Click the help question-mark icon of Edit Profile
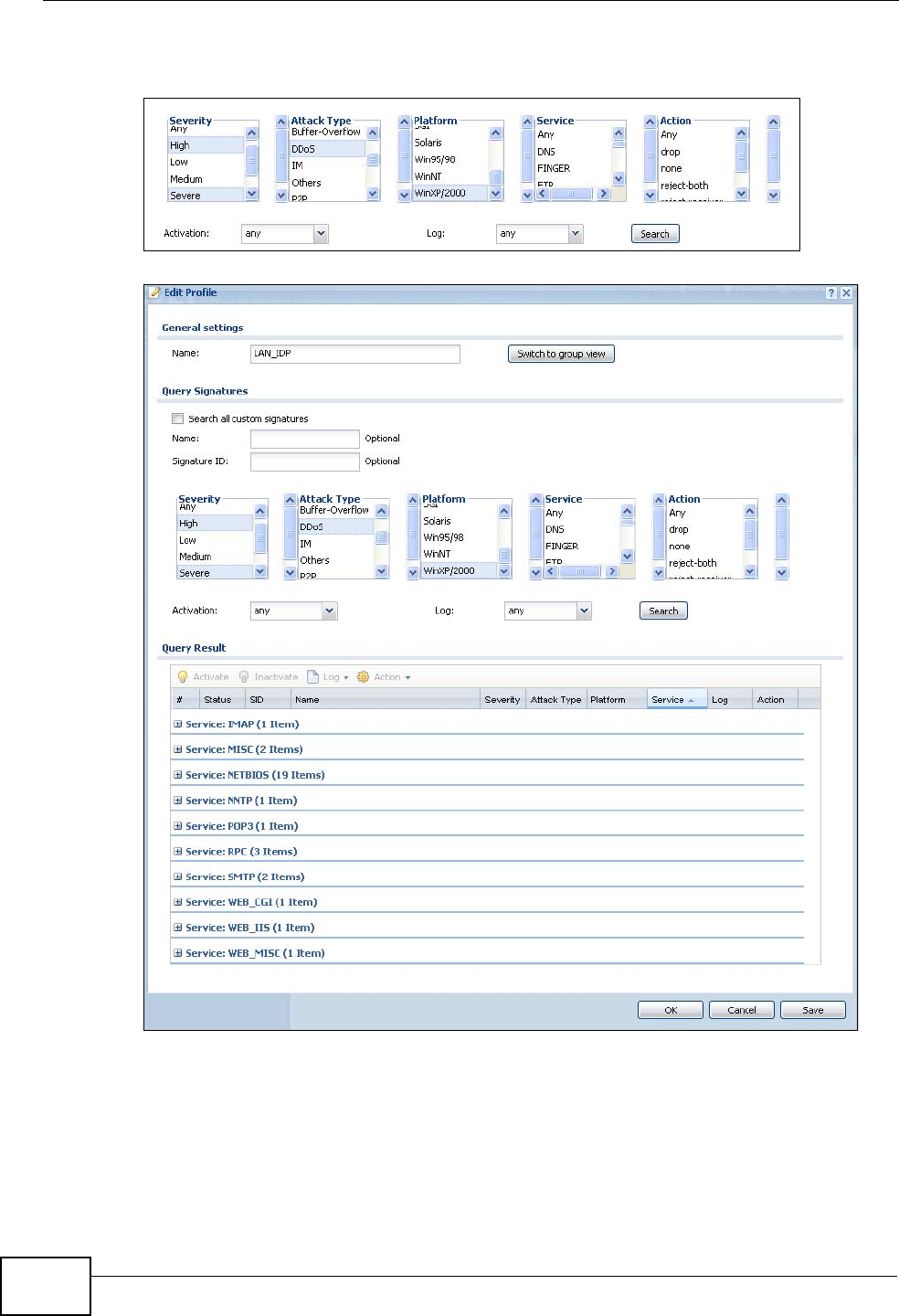Viewport: 899px width, 1316px height. coord(831,293)
